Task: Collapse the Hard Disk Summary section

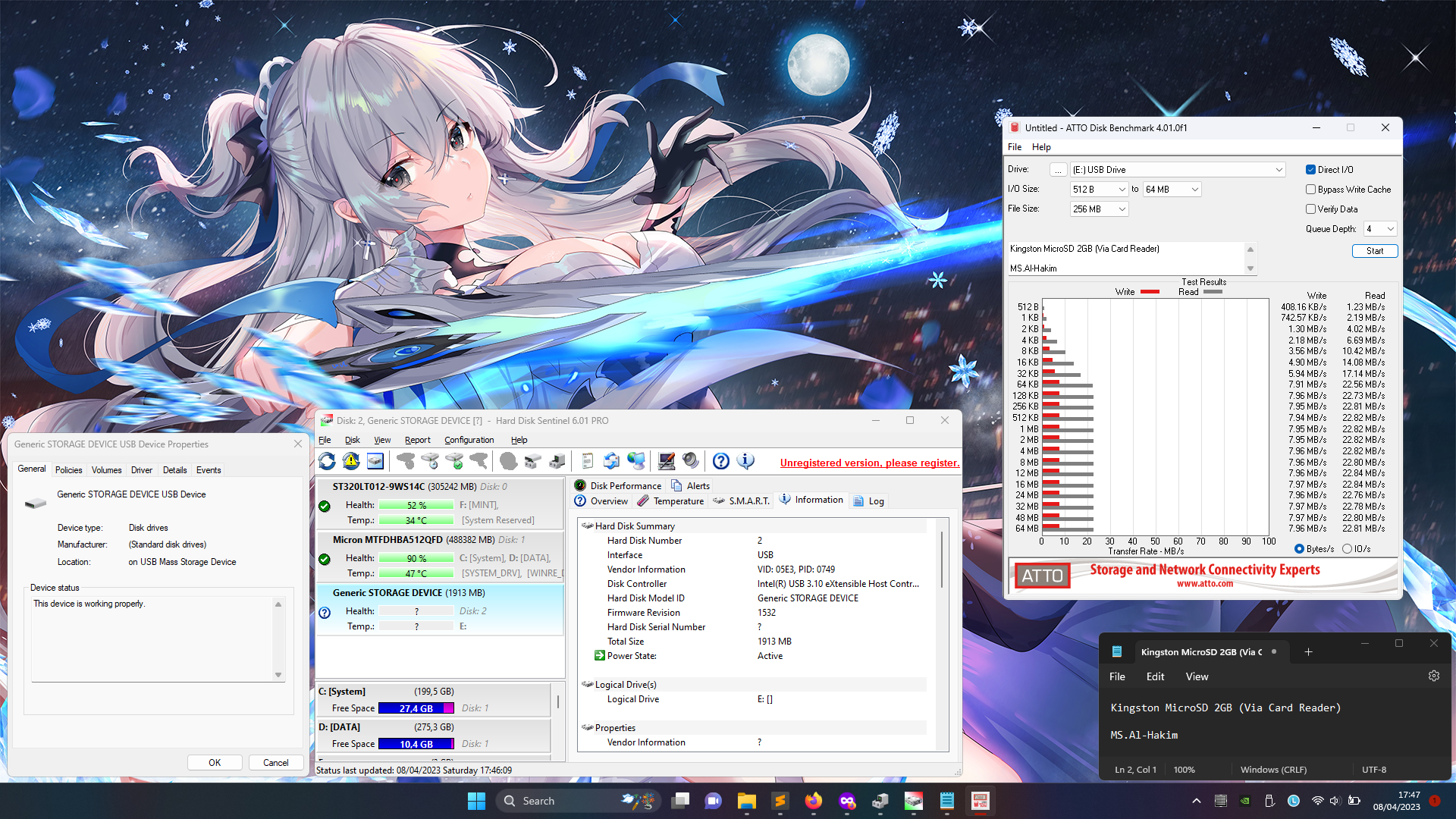Action: pyautogui.click(x=587, y=526)
